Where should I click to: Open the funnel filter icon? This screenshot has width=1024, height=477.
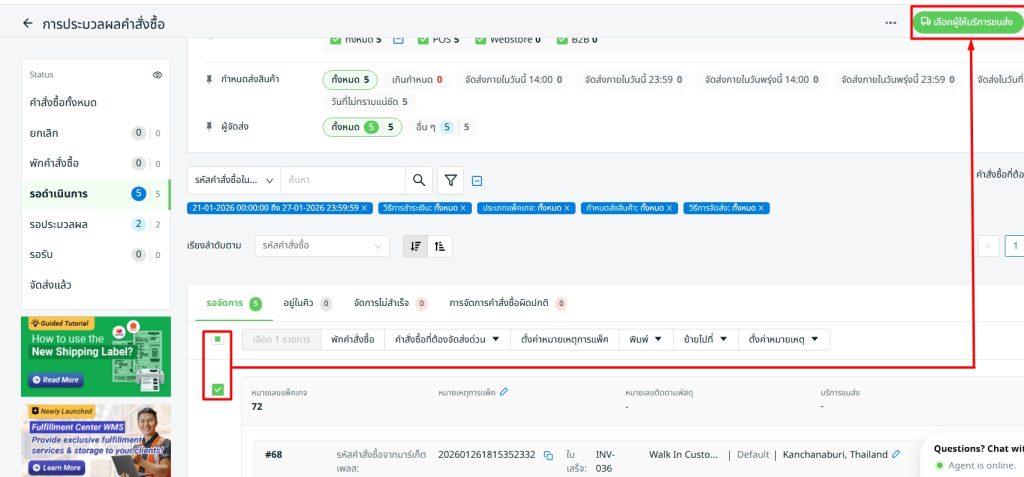pyautogui.click(x=451, y=180)
